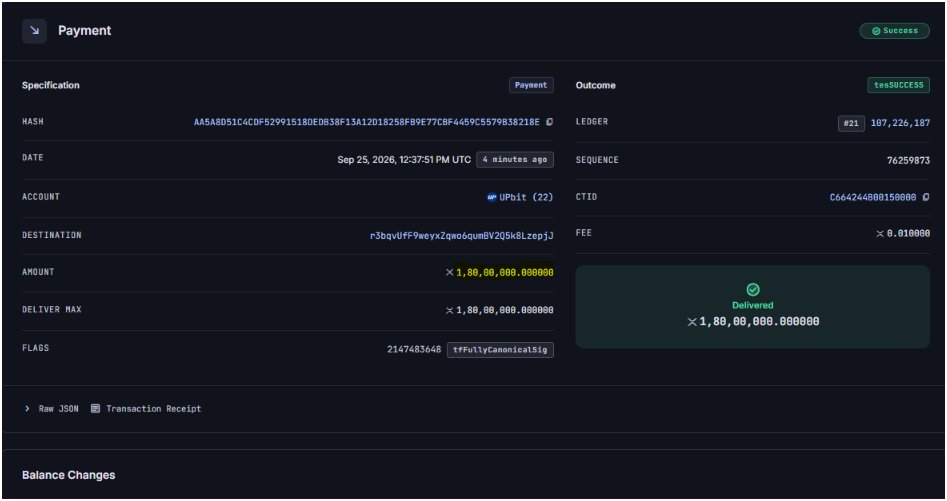
Task: Expand the Raw JSON section
Action: pos(52,409)
